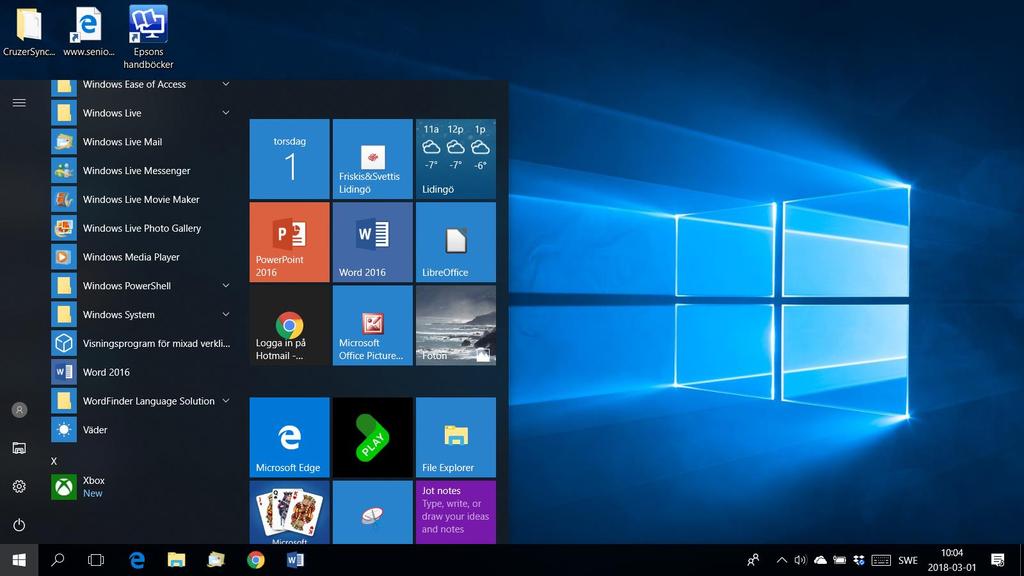
Task: Switch input language from SWE
Action: [x=908, y=560]
